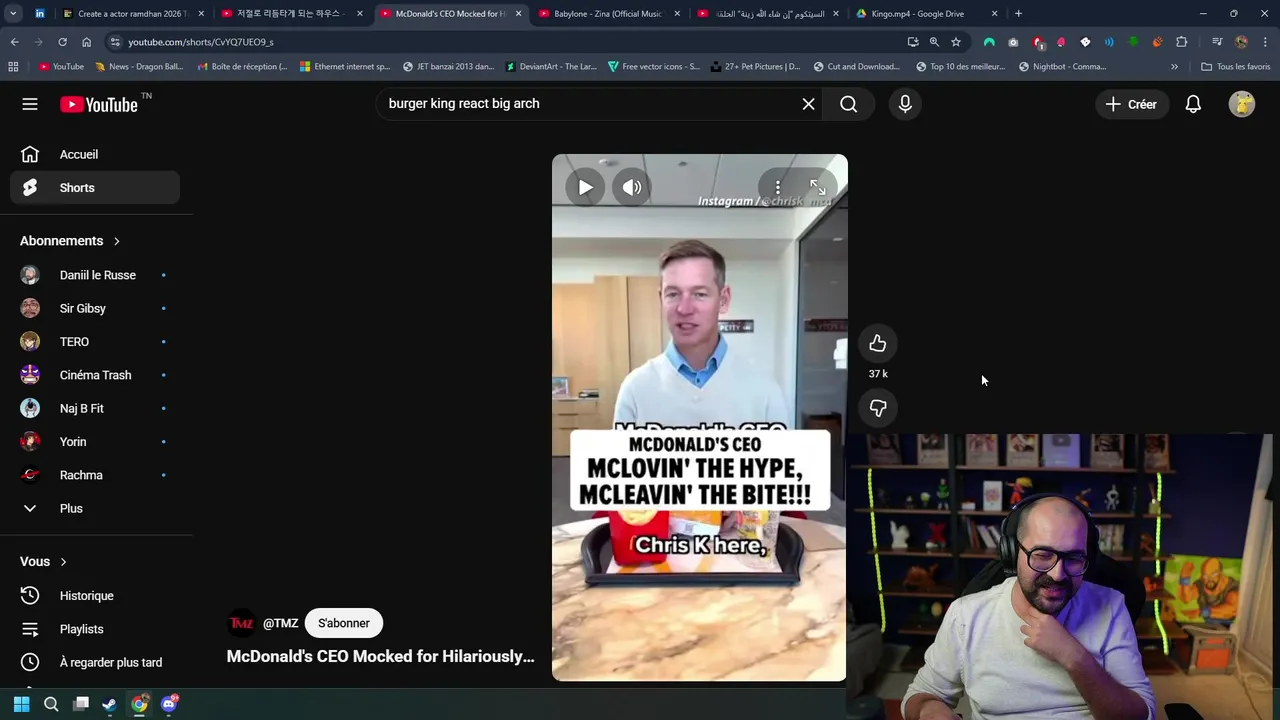Open the Créer button
1280x720 pixels.
[x=1131, y=104]
